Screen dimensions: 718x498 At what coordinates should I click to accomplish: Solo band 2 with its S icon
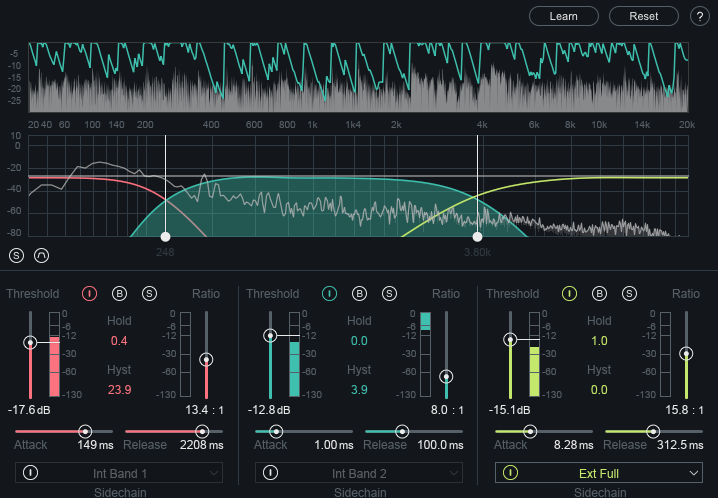(389, 294)
